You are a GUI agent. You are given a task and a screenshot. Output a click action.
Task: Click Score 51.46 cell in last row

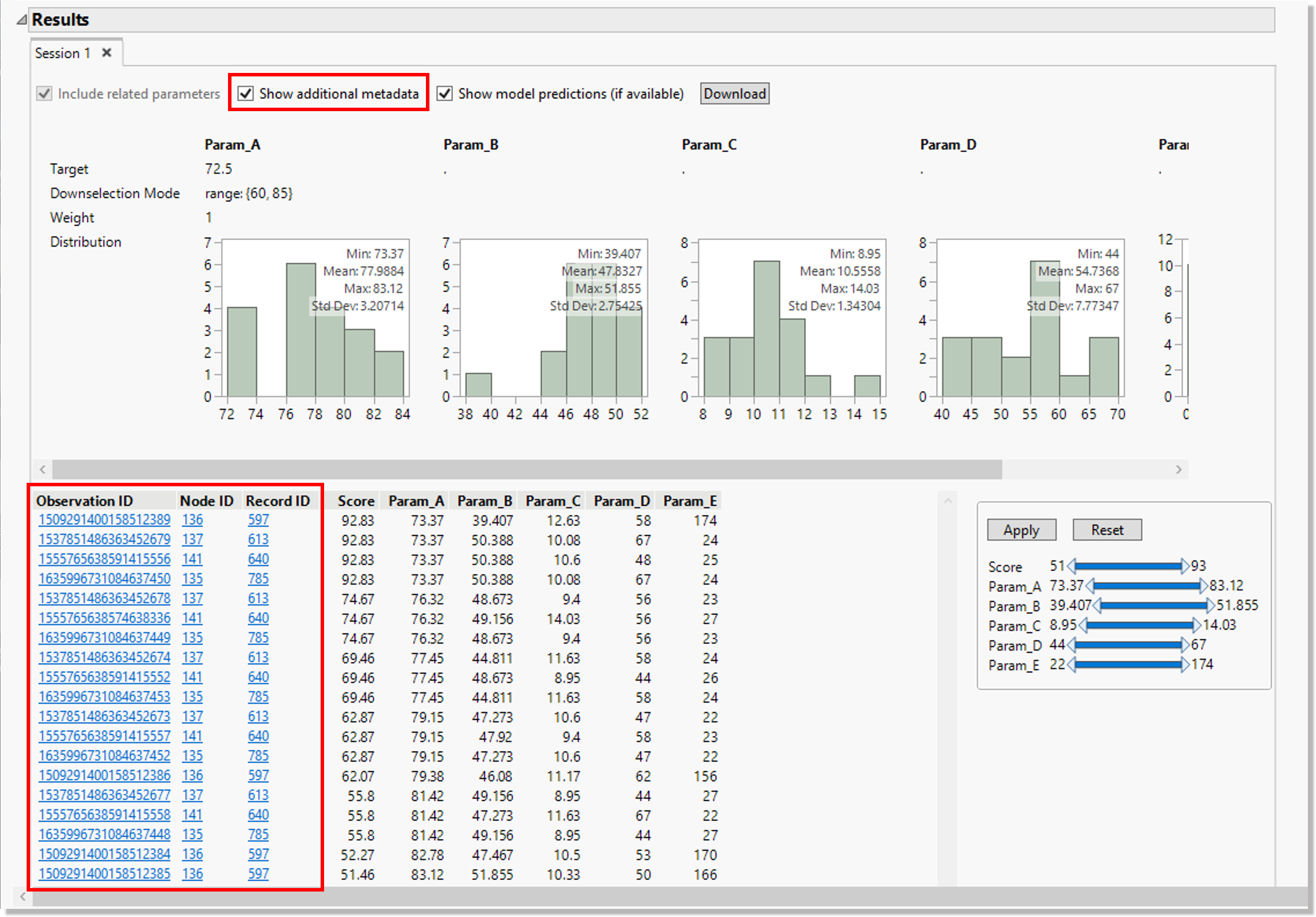(357, 875)
